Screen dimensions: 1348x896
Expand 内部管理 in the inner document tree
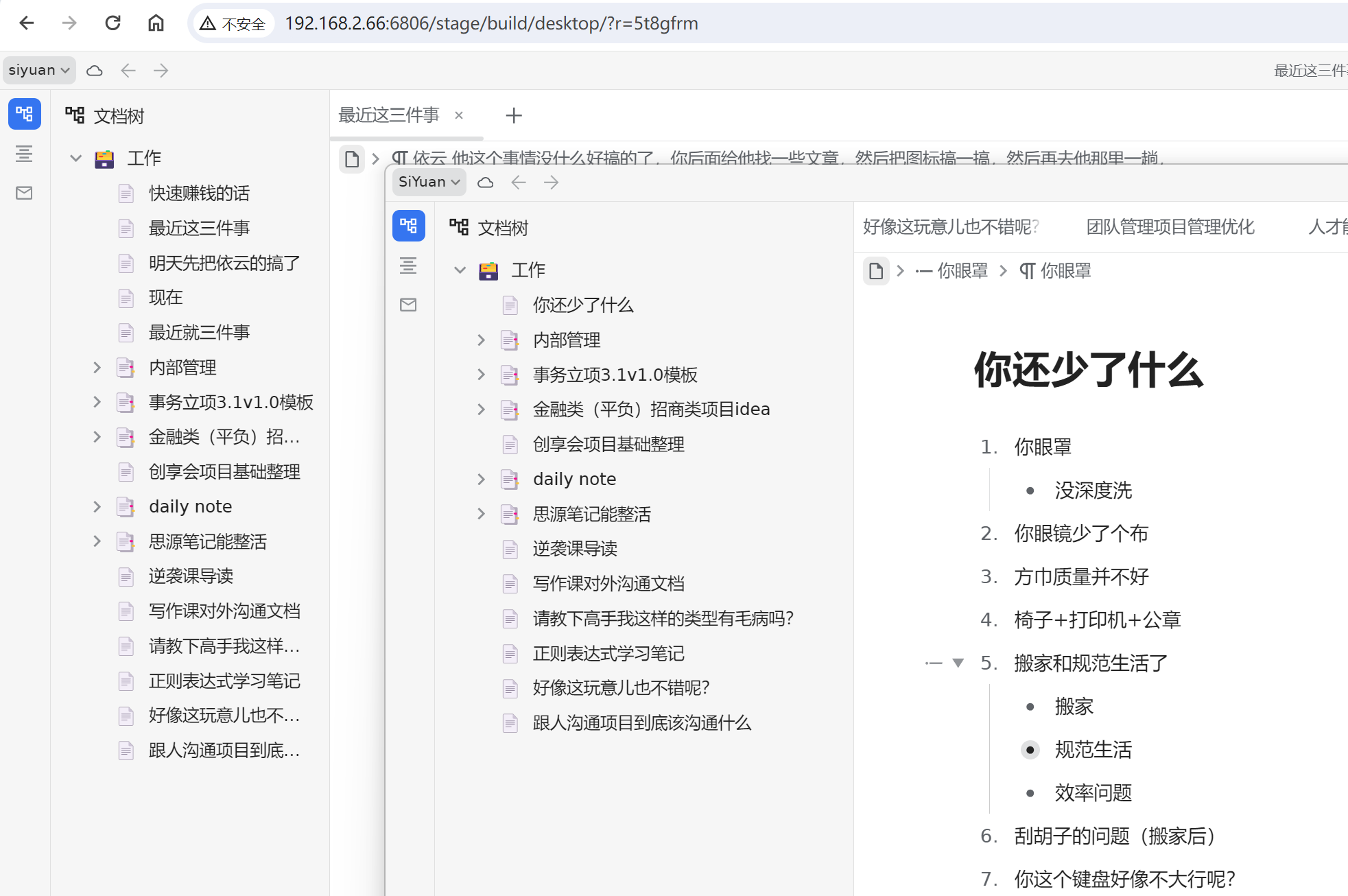pos(481,340)
